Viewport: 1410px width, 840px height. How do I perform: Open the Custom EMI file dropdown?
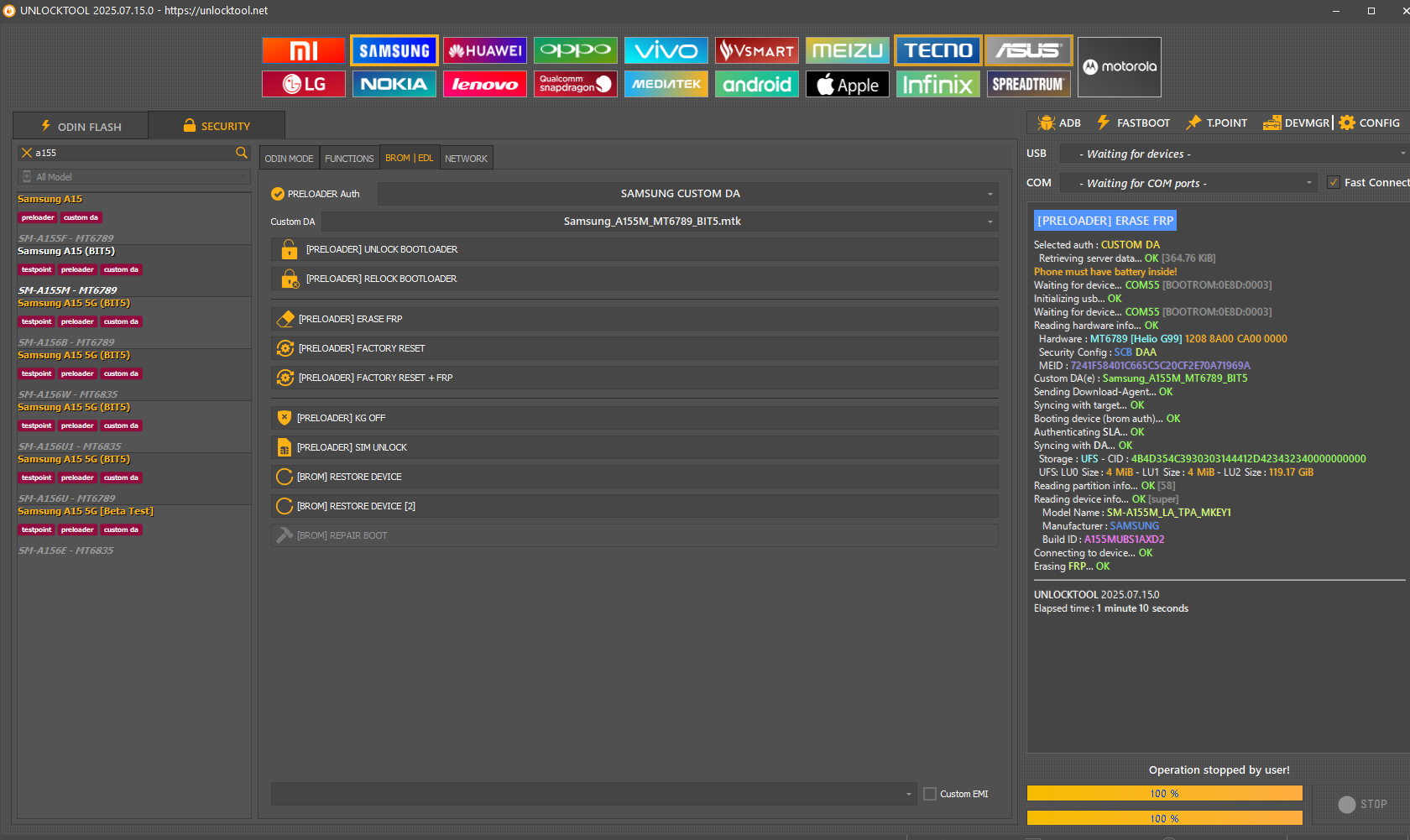click(593, 794)
